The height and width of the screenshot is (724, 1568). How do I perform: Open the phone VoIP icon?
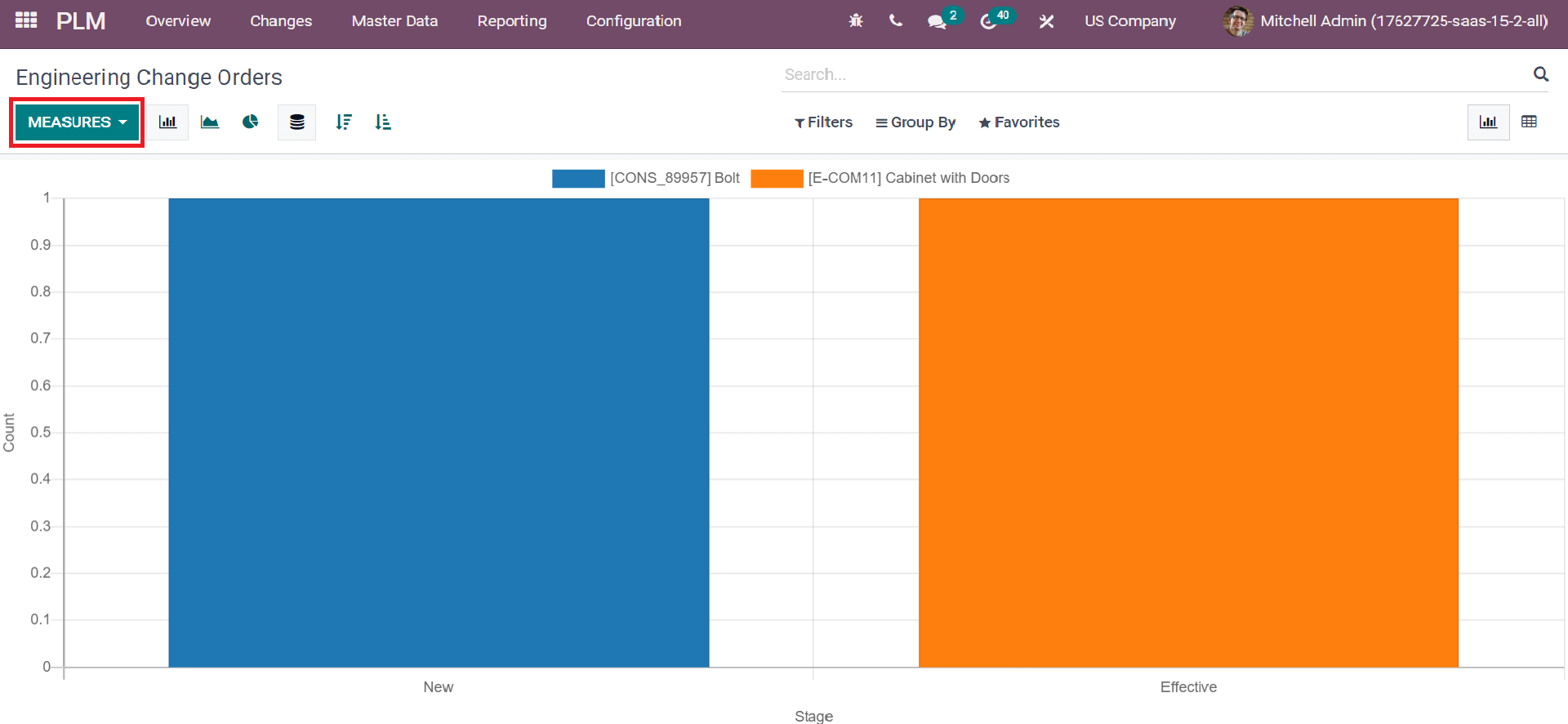tap(896, 20)
